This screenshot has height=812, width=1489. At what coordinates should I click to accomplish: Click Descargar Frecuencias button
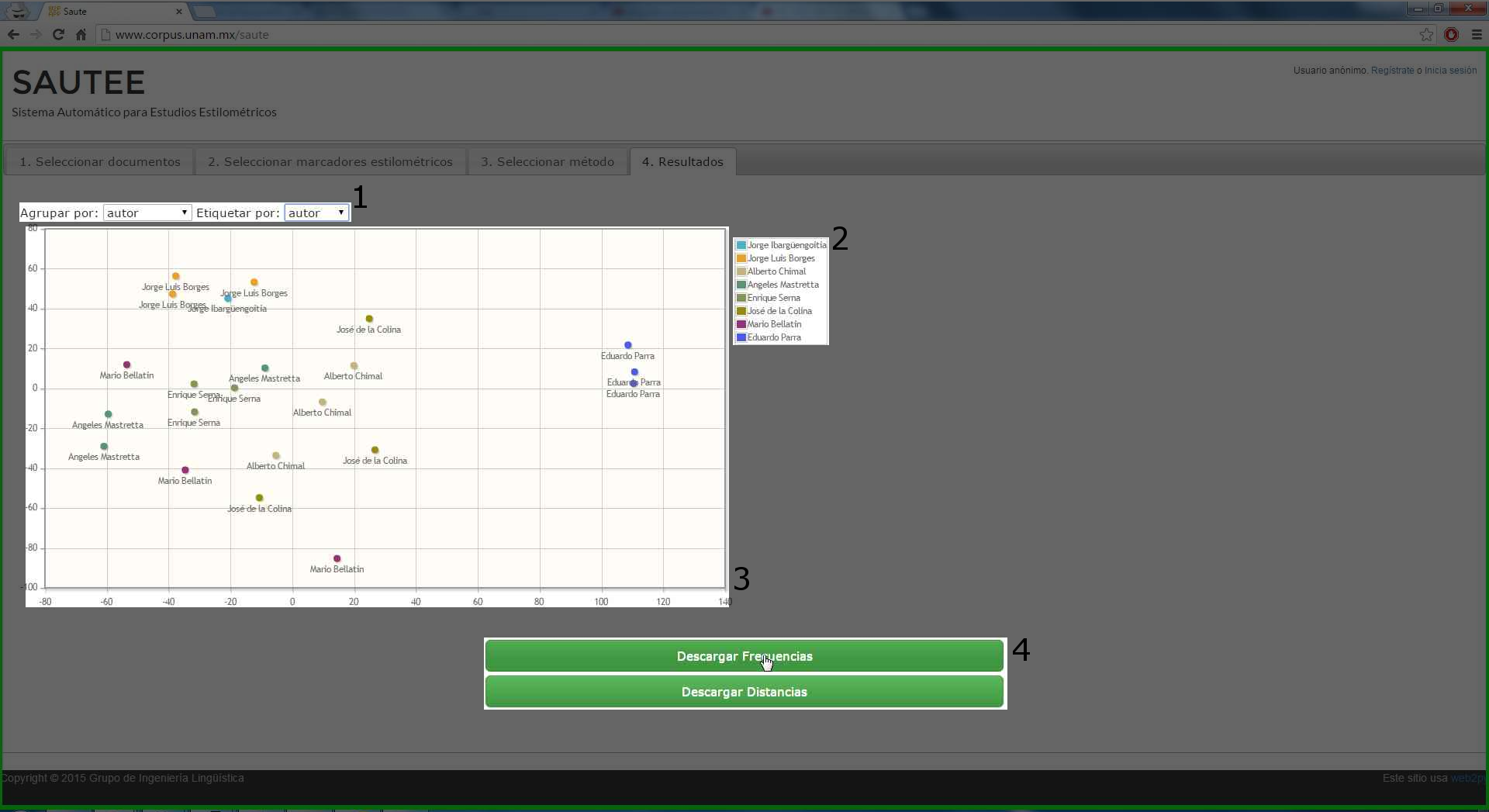[x=744, y=656]
